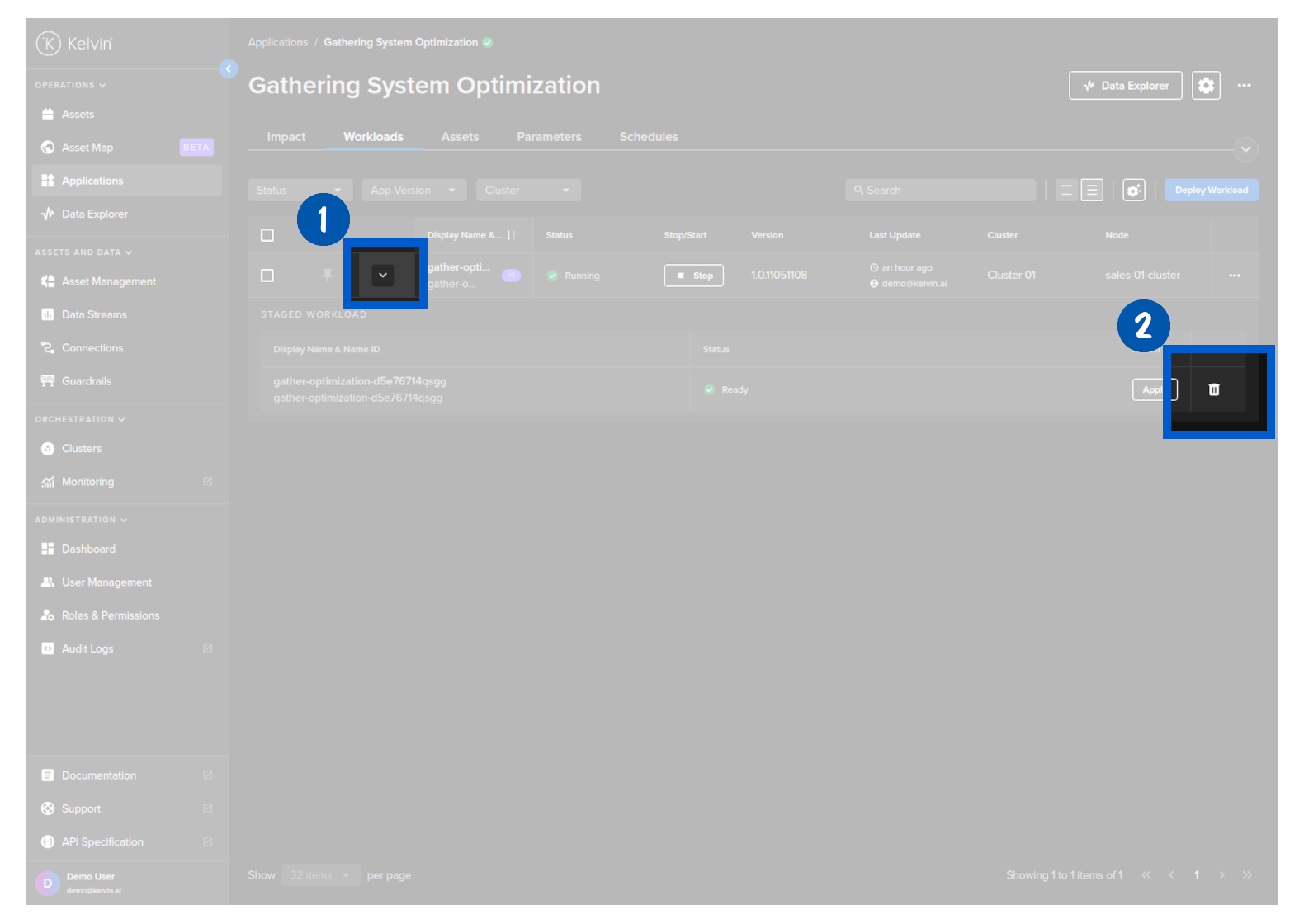The width and height of the screenshot is (1304, 924).
Task: Switch to the Parameters tab
Action: click(549, 137)
